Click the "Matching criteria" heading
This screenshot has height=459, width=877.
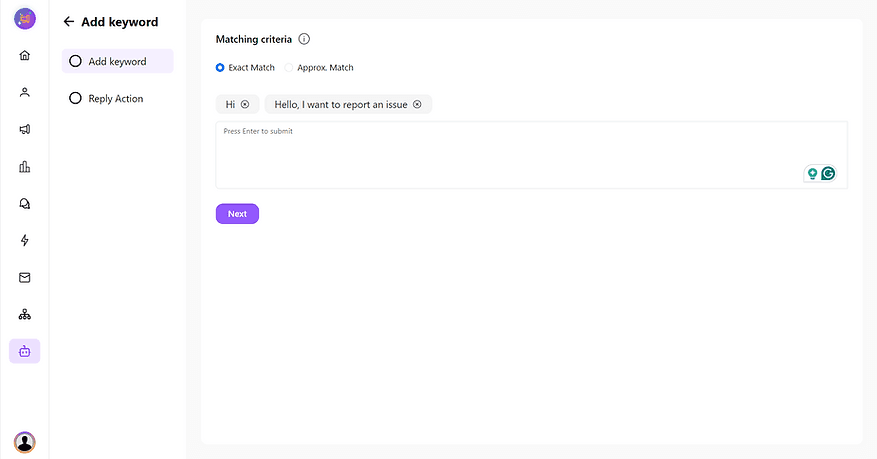[254, 39]
